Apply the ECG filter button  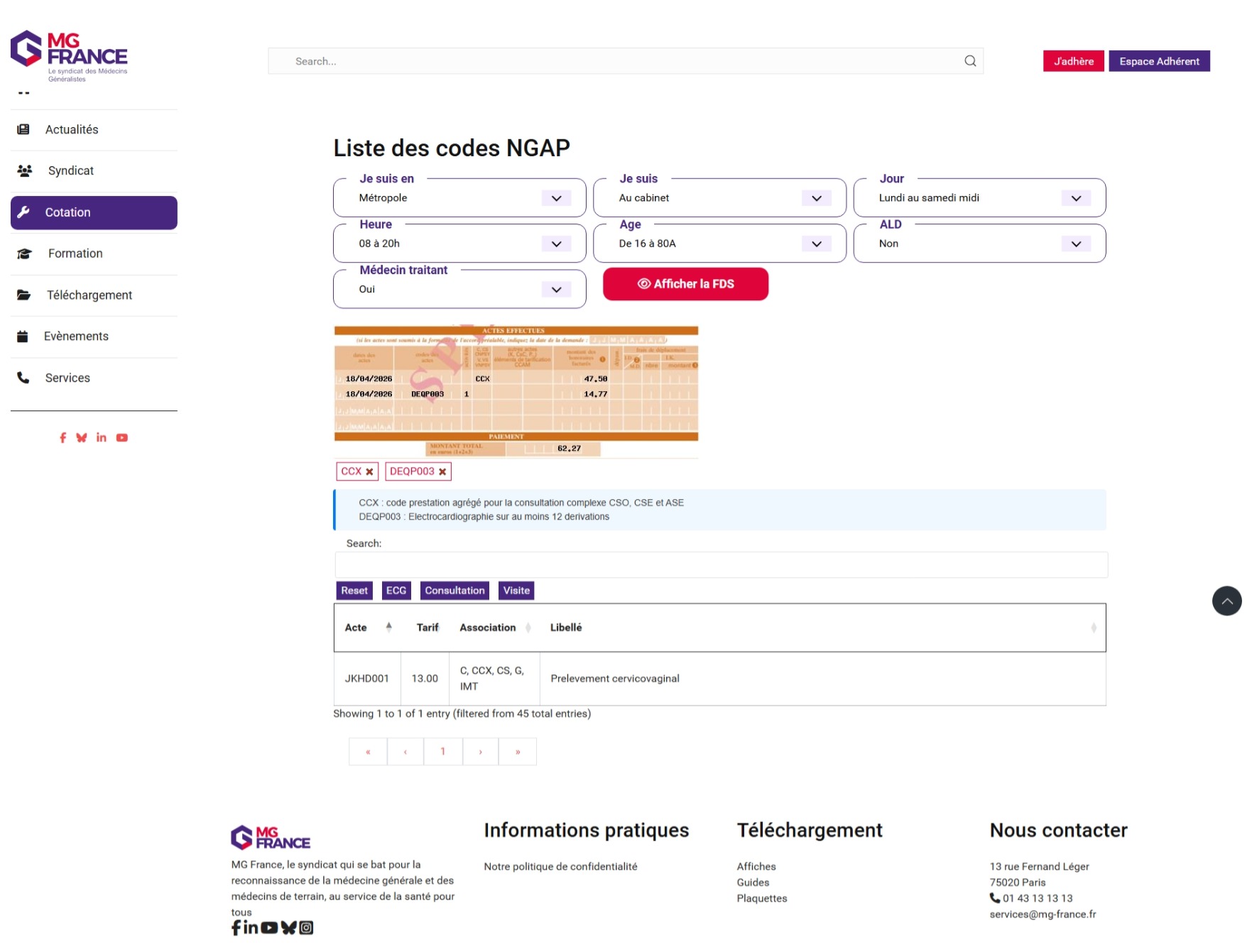tap(396, 591)
